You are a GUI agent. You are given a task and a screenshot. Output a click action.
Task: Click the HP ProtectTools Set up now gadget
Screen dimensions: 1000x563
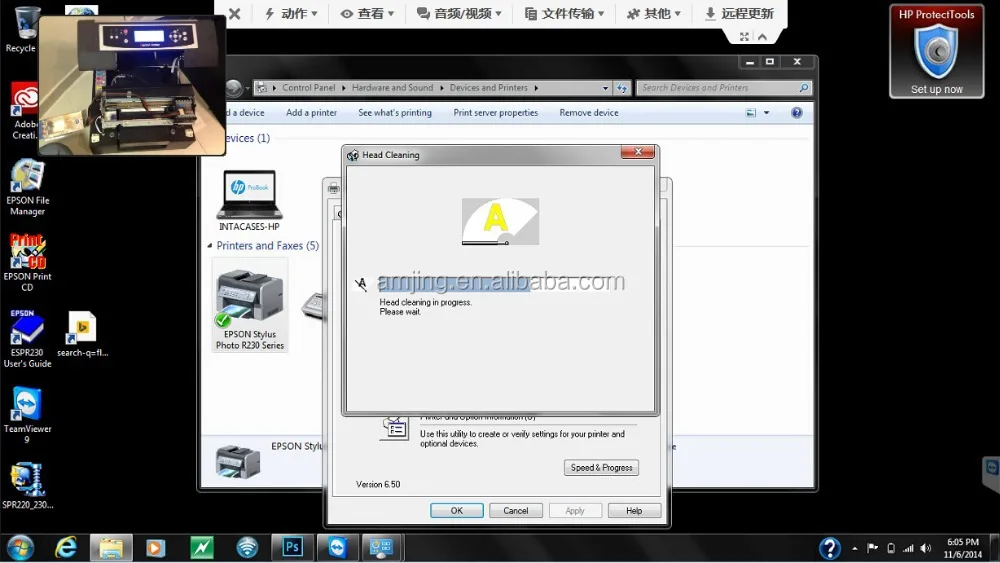tap(936, 51)
